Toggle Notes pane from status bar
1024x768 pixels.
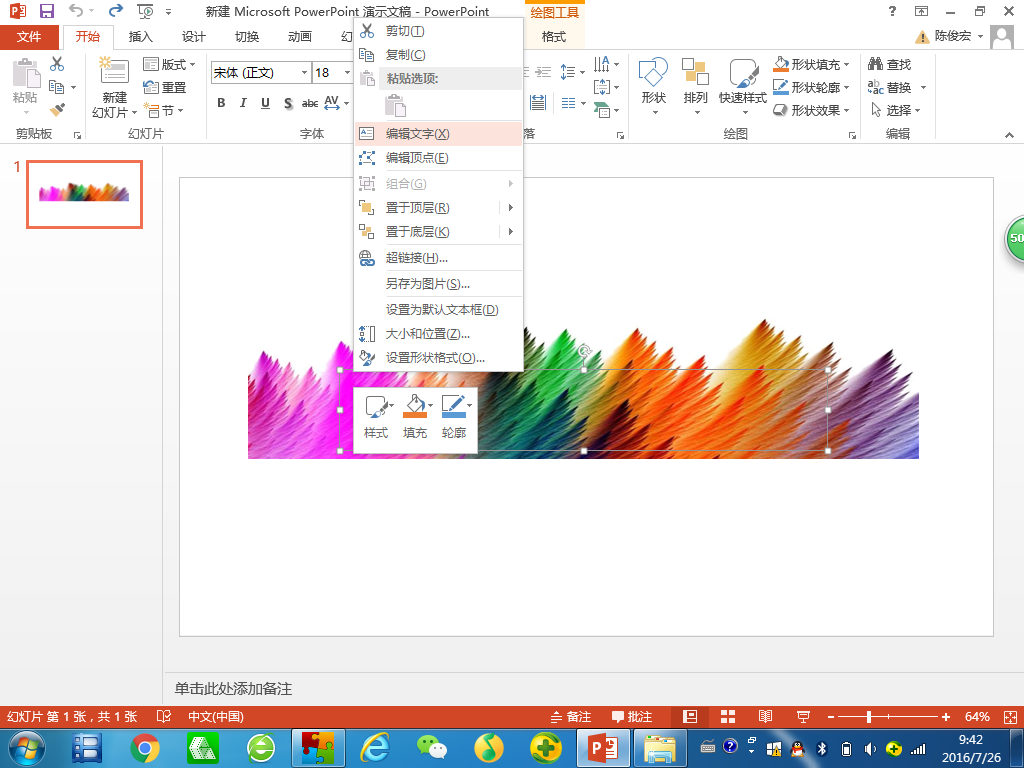pyautogui.click(x=571, y=716)
